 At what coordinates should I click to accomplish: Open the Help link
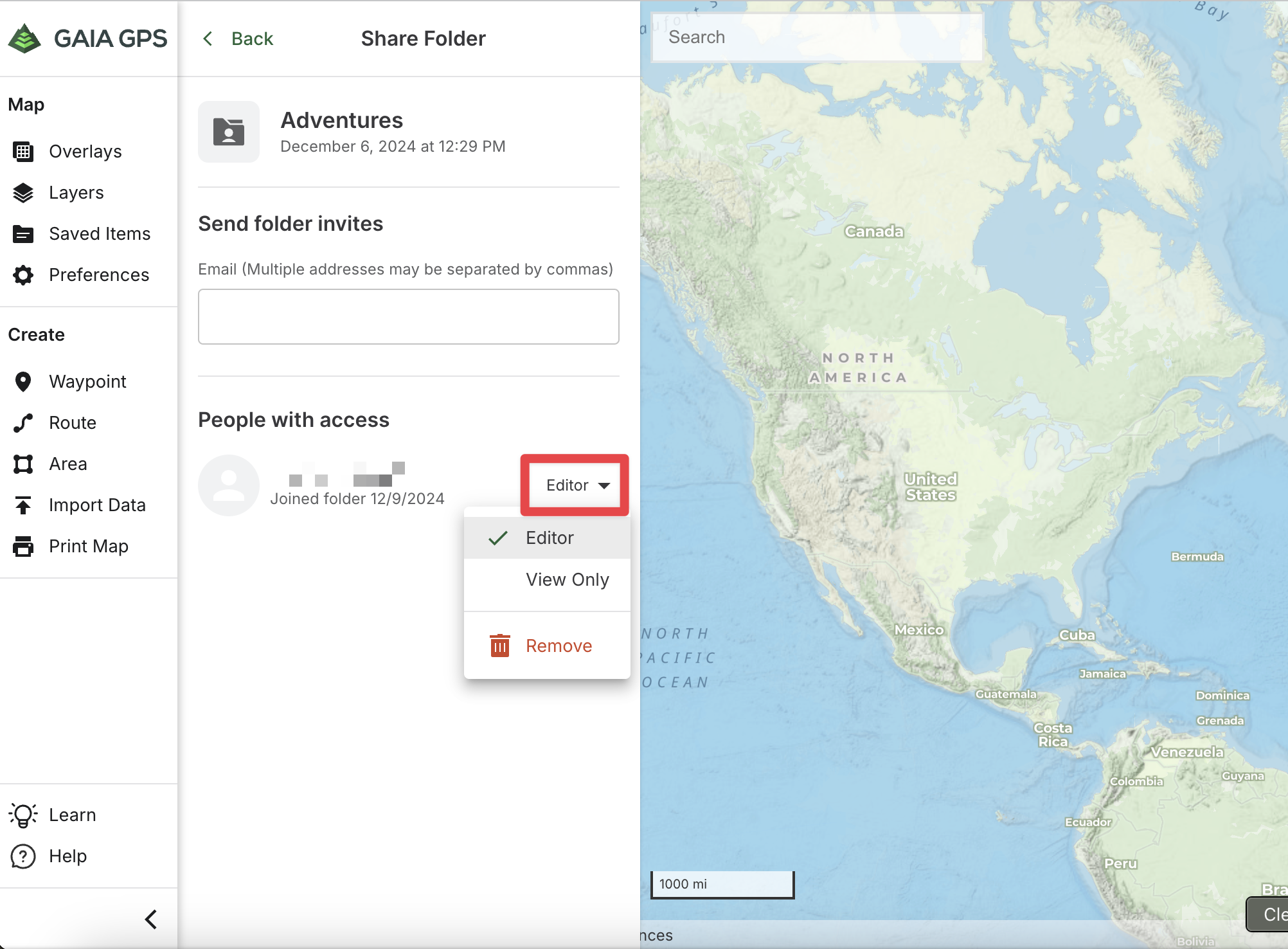point(68,856)
